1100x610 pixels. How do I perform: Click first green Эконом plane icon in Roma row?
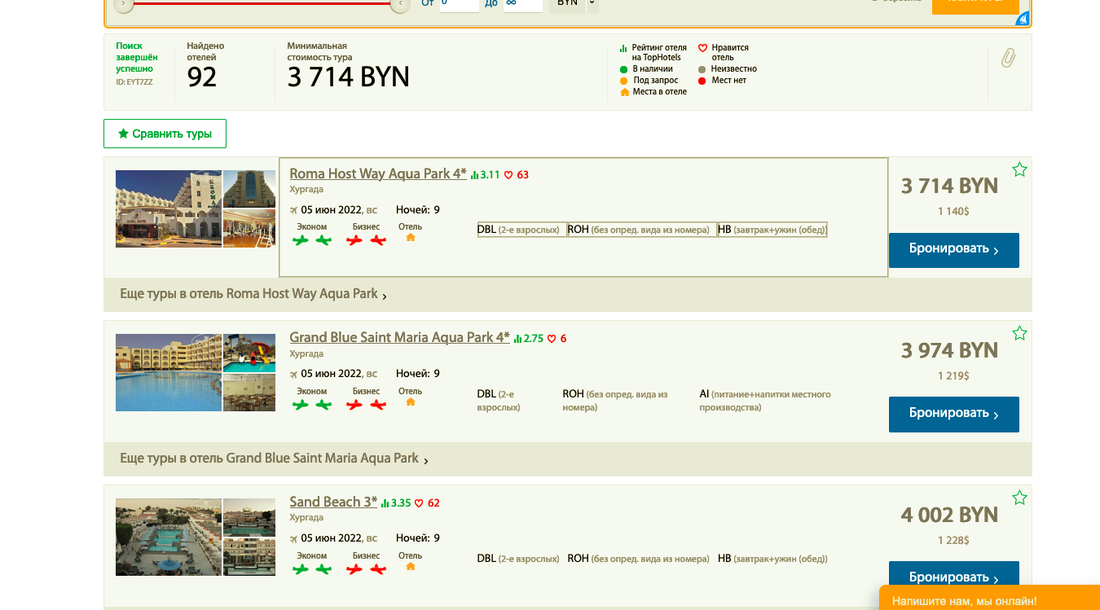(x=300, y=240)
